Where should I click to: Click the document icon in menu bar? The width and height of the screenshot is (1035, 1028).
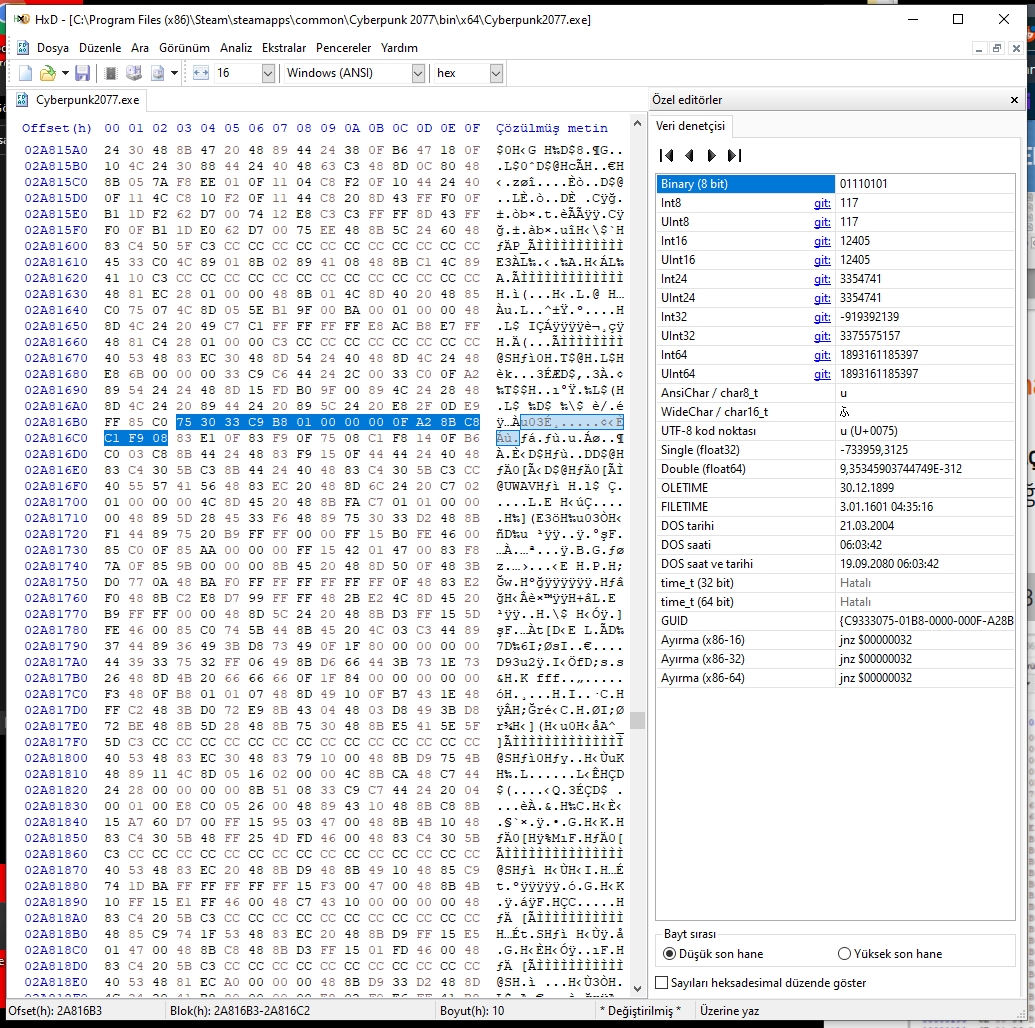click(23, 48)
